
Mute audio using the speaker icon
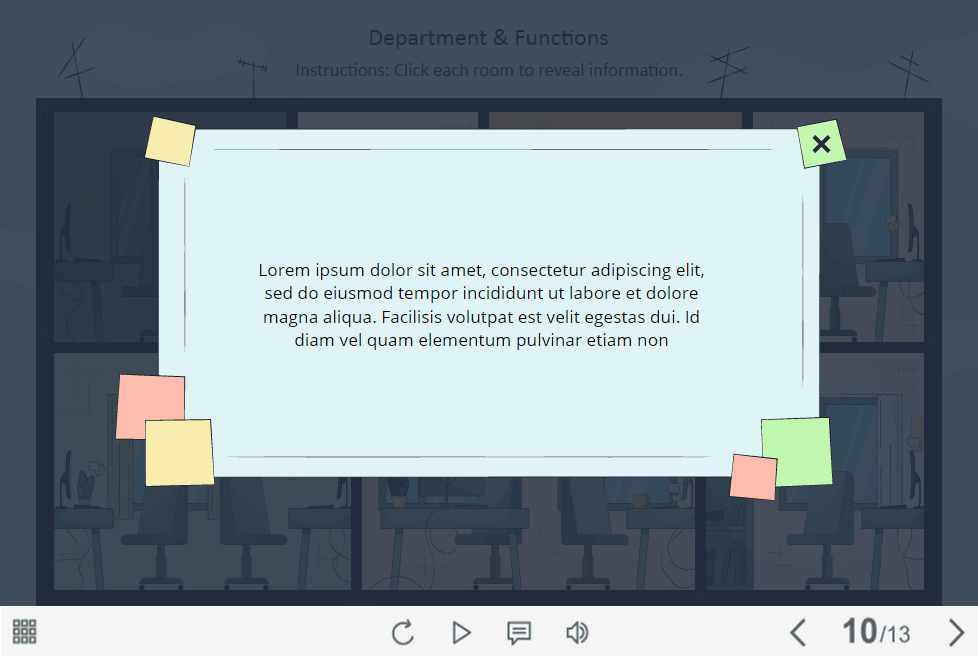[576, 632]
